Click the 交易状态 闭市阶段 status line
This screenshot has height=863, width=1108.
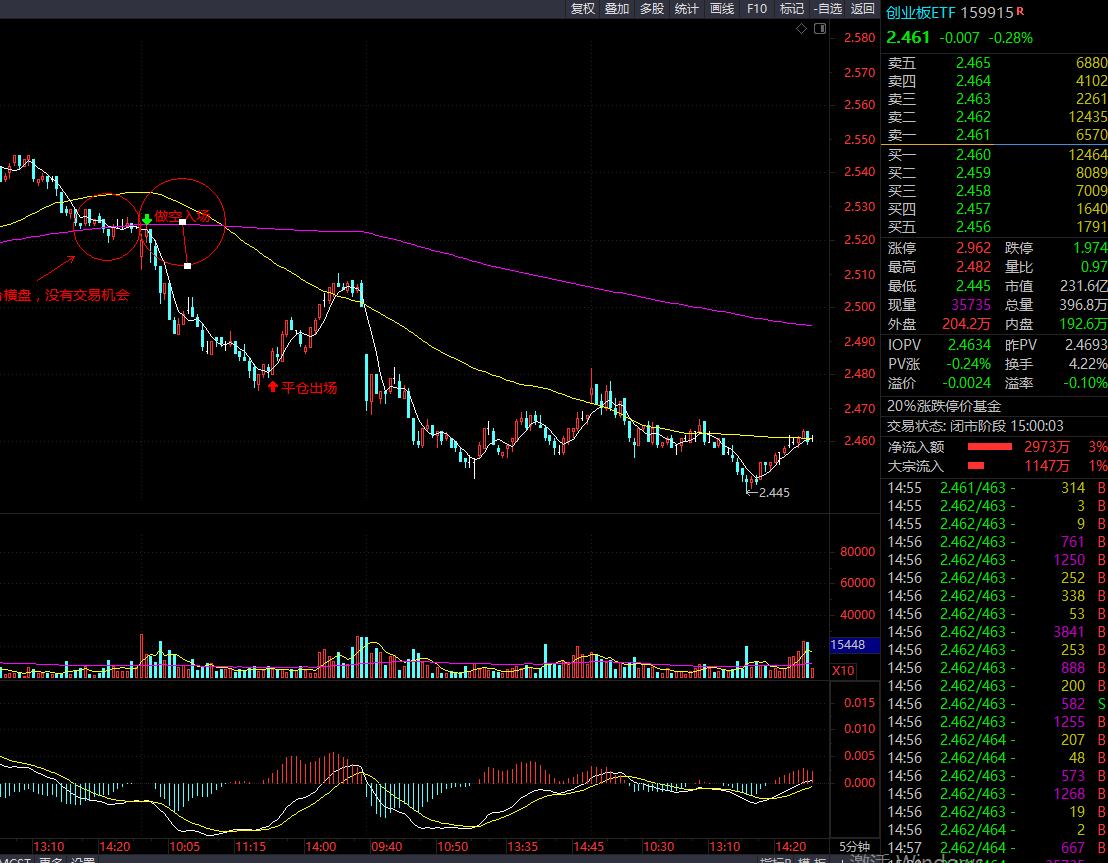tap(975, 426)
